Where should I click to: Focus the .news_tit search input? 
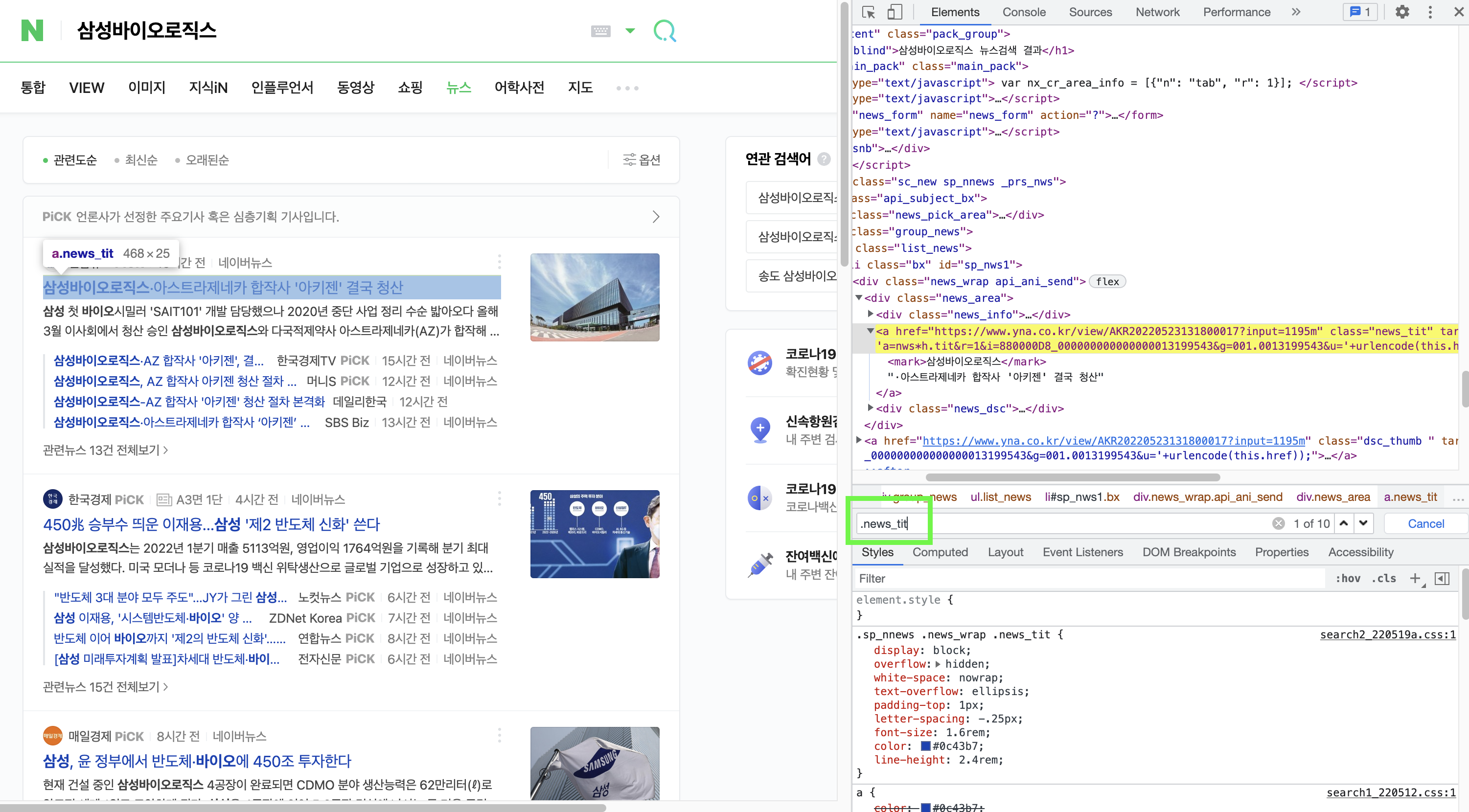click(x=1063, y=523)
